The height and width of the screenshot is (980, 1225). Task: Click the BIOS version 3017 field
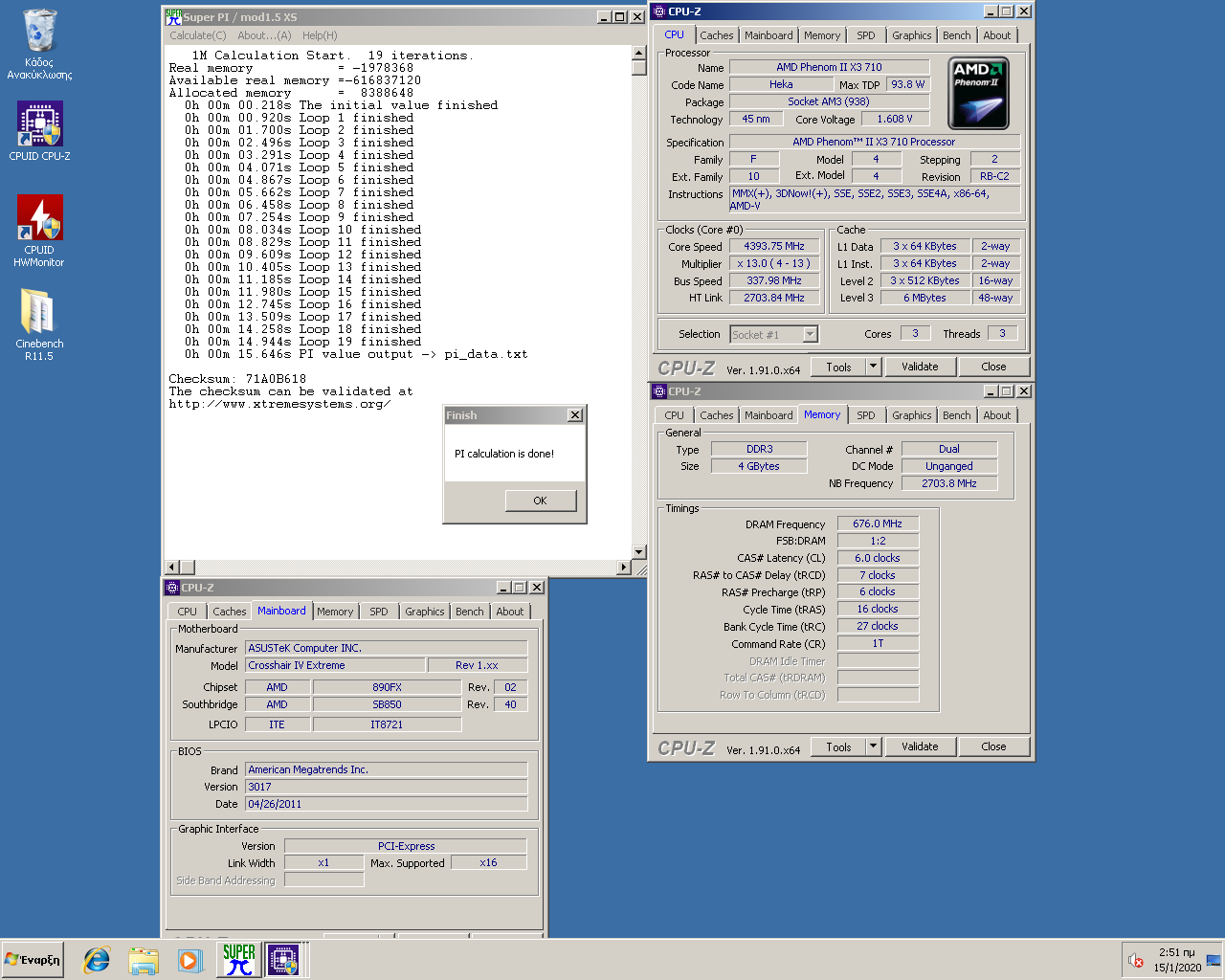coord(387,787)
